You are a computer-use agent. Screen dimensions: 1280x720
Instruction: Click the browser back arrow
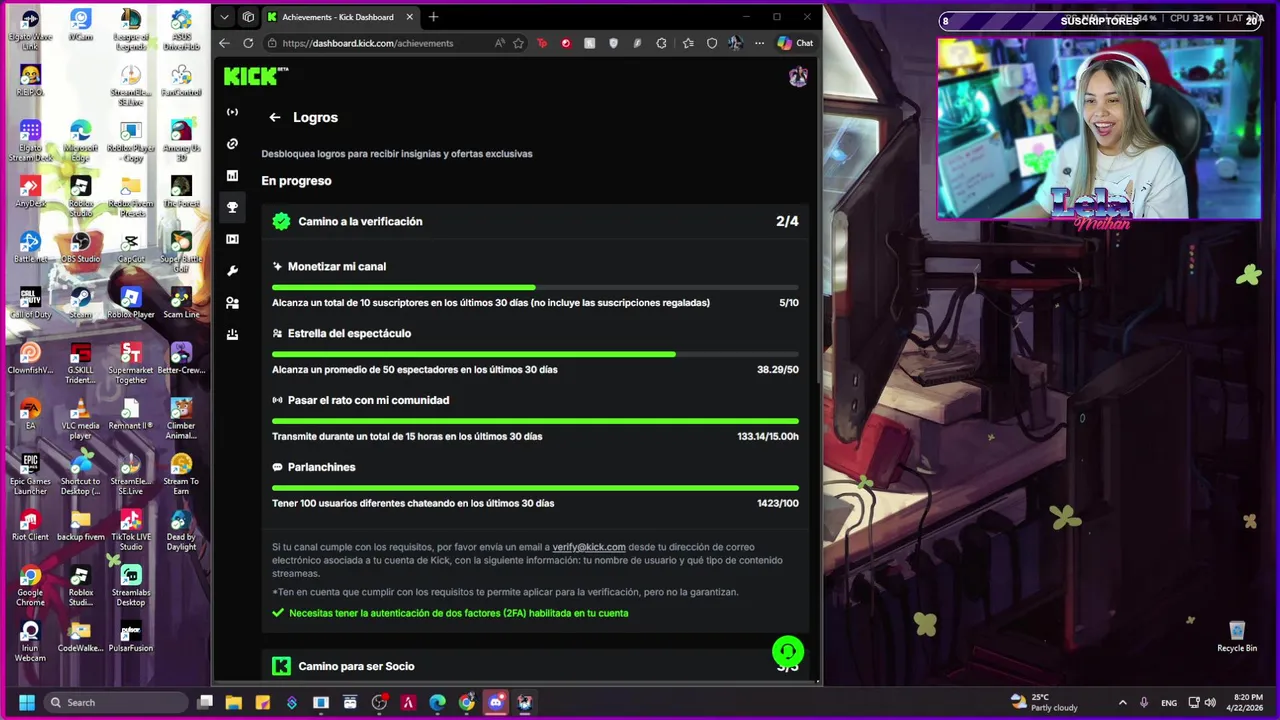(x=224, y=43)
